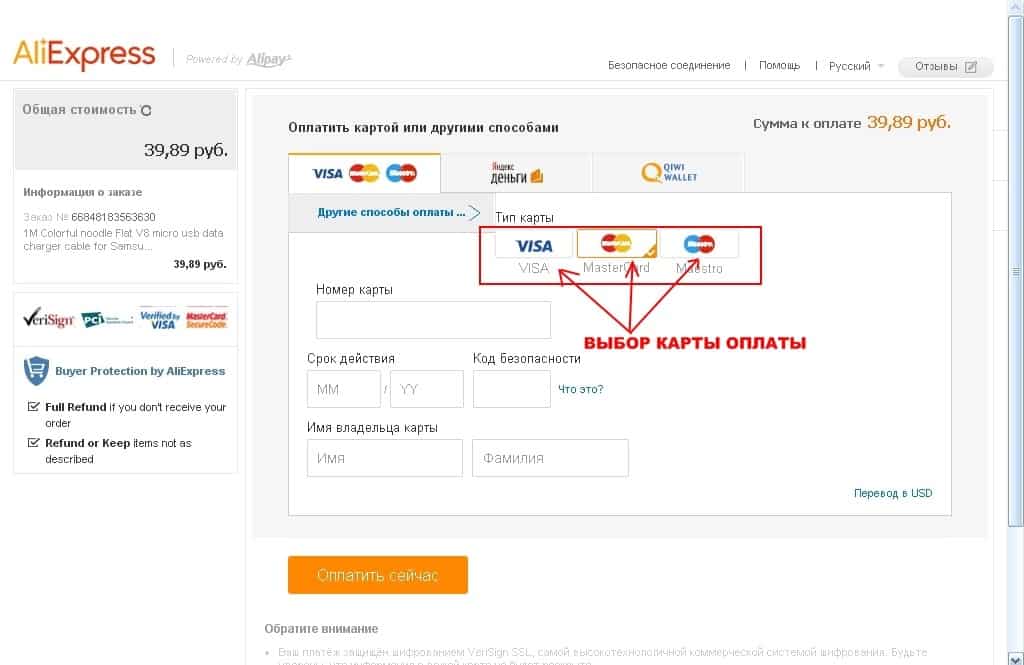Viewport: 1024px width, 665px height.
Task: Select the VISA card type
Action: 534,245
